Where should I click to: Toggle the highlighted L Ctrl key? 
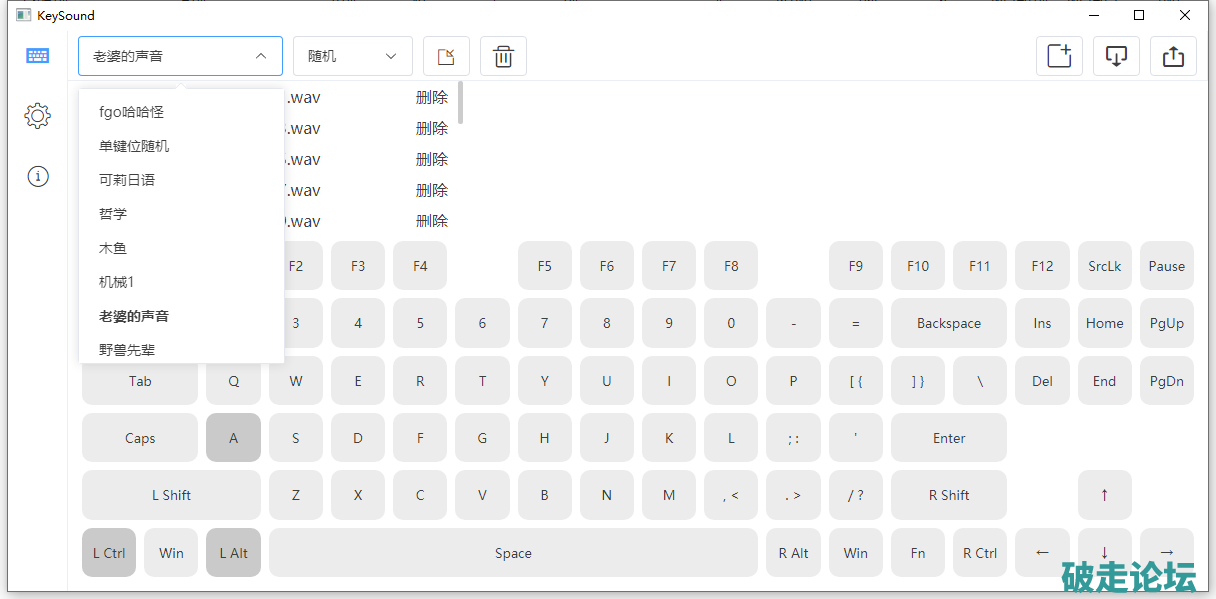click(x=109, y=553)
